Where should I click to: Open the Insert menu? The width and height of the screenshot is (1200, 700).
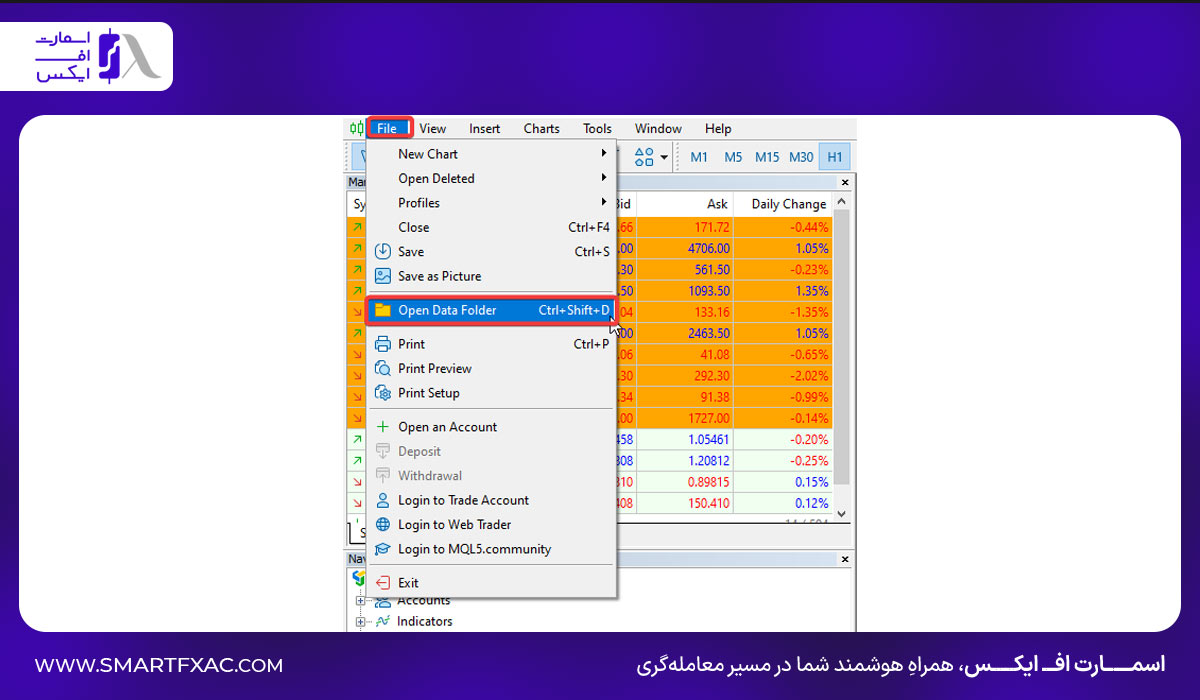485,128
